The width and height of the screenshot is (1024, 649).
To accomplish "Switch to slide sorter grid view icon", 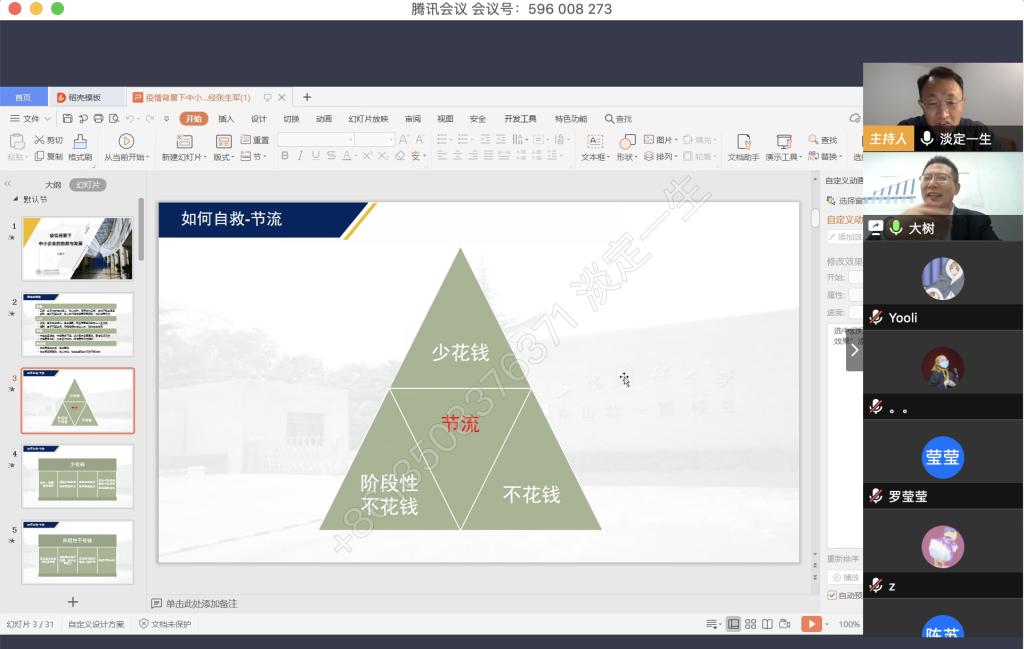I will pyautogui.click(x=750, y=624).
